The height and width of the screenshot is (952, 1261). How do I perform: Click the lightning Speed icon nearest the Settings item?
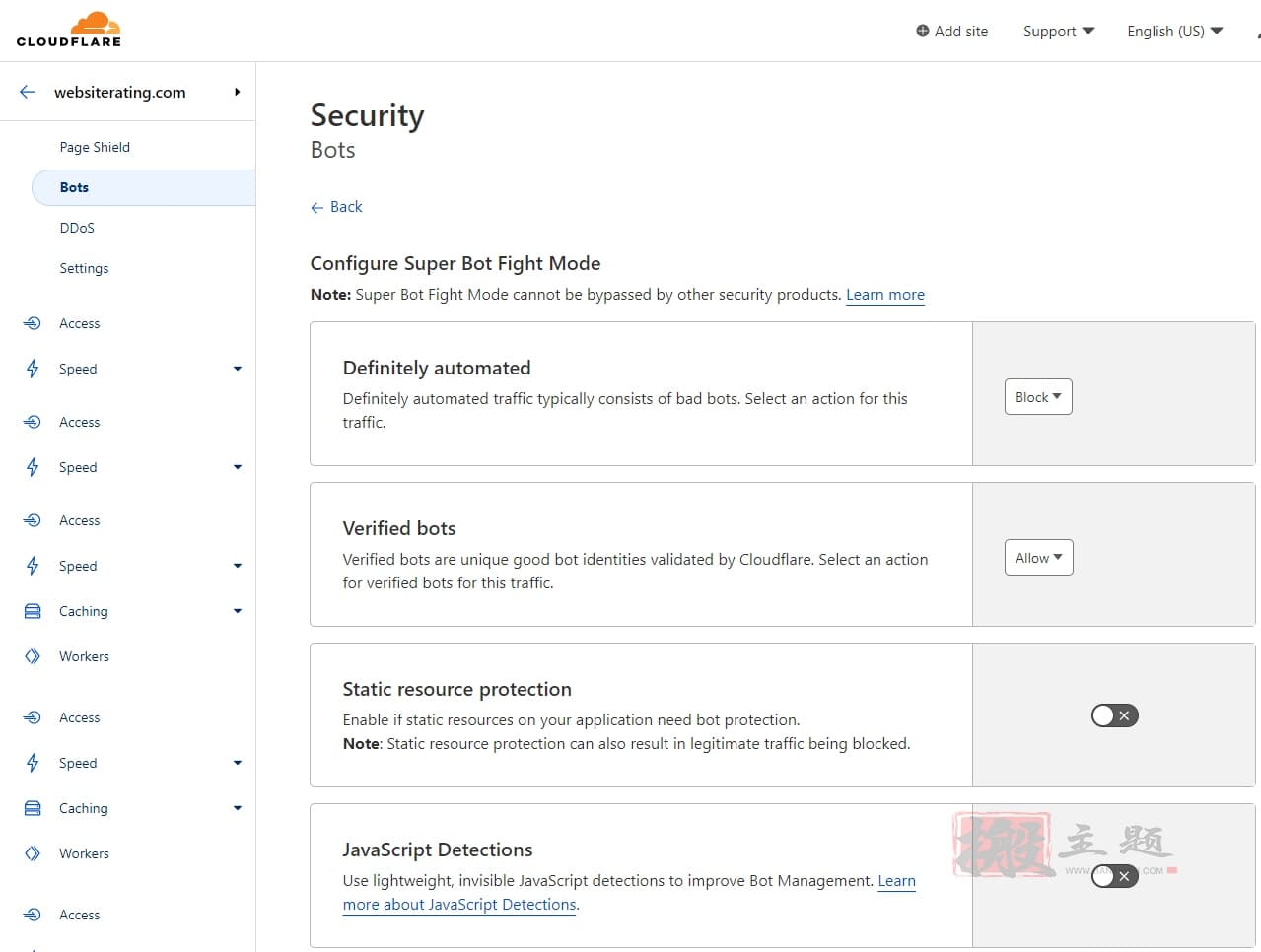(33, 369)
